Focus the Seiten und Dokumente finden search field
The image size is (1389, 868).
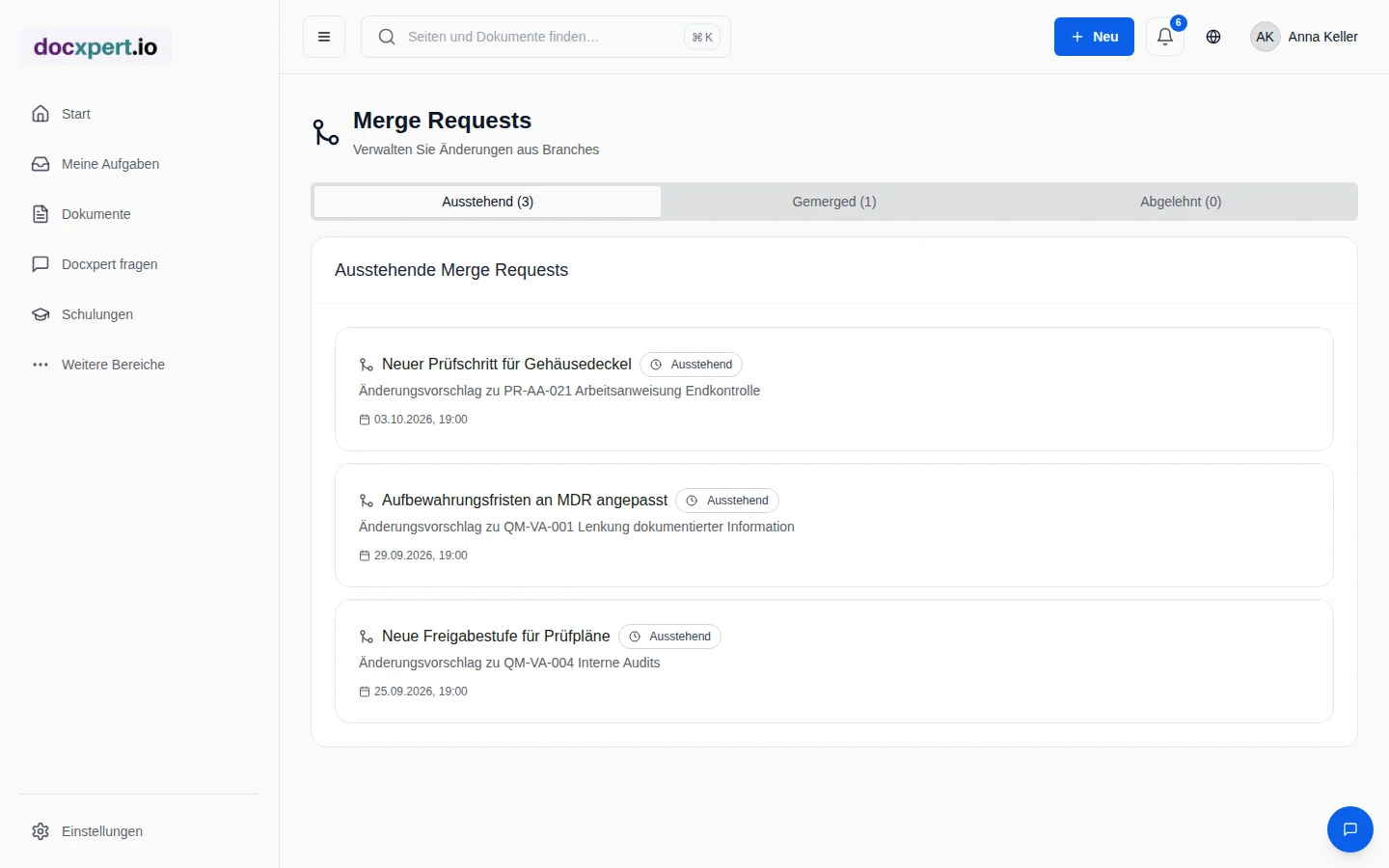point(546,37)
